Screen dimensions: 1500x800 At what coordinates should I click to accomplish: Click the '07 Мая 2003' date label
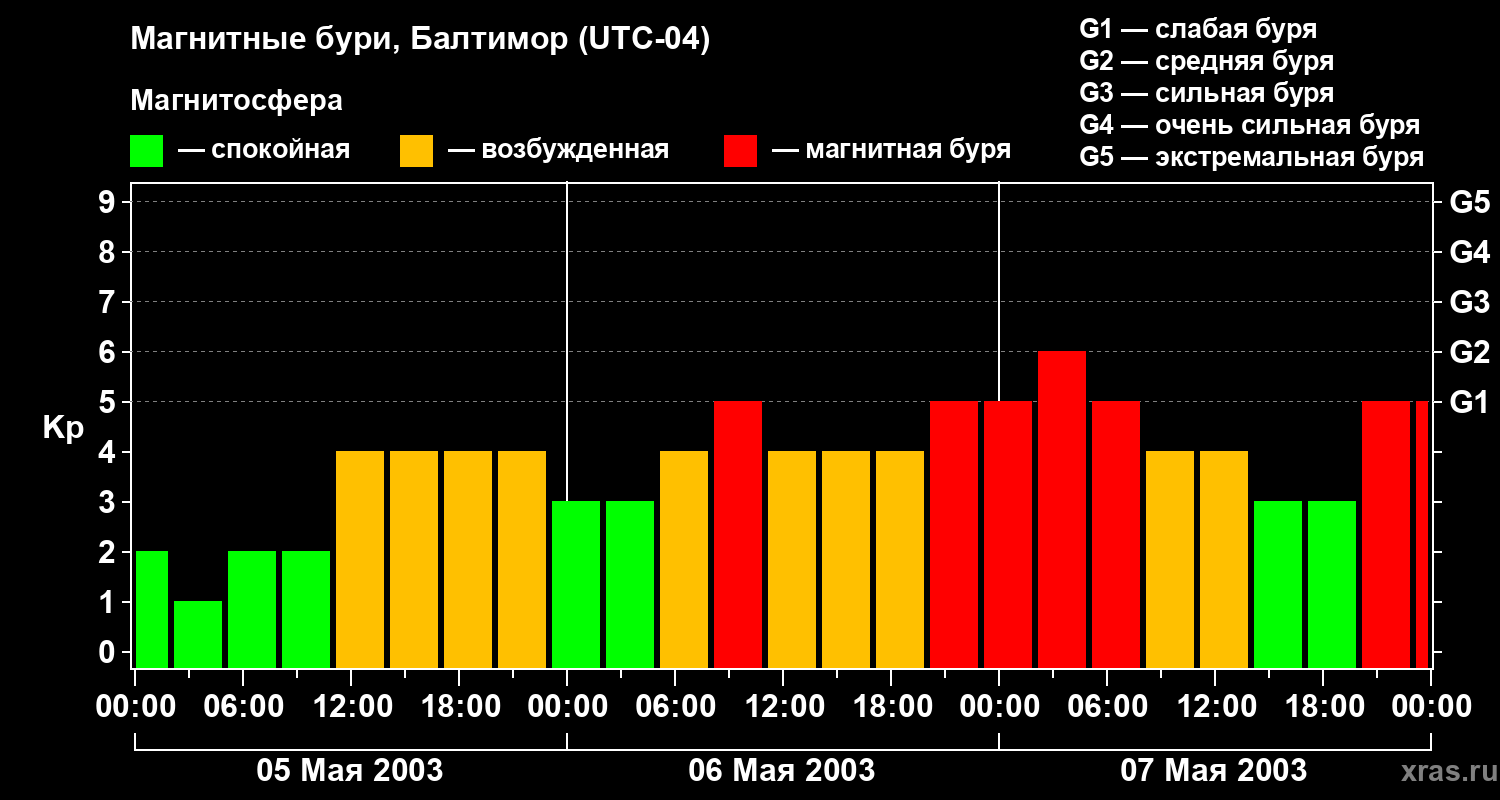(1213, 770)
